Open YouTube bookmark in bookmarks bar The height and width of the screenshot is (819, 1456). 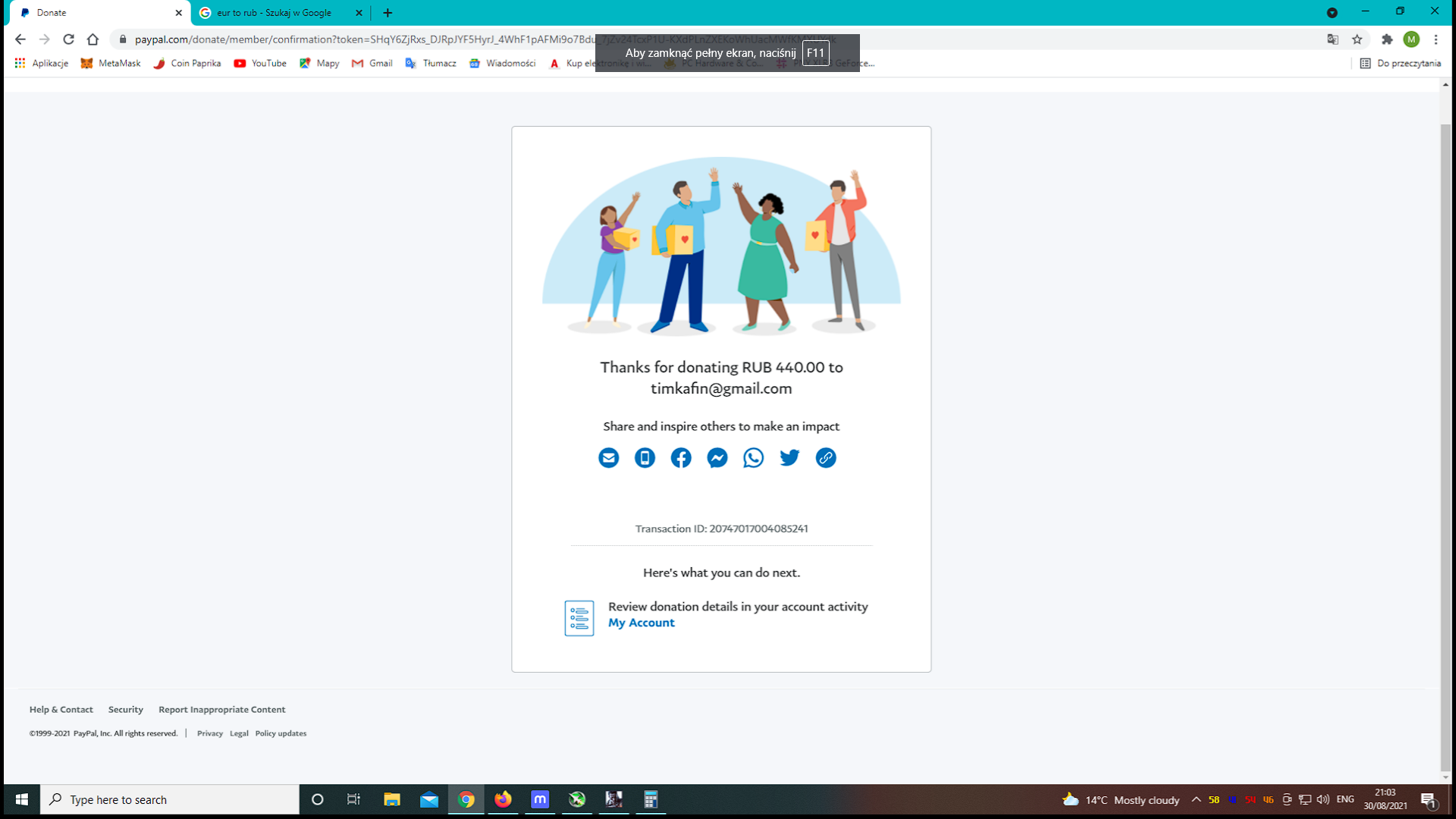(x=260, y=64)
